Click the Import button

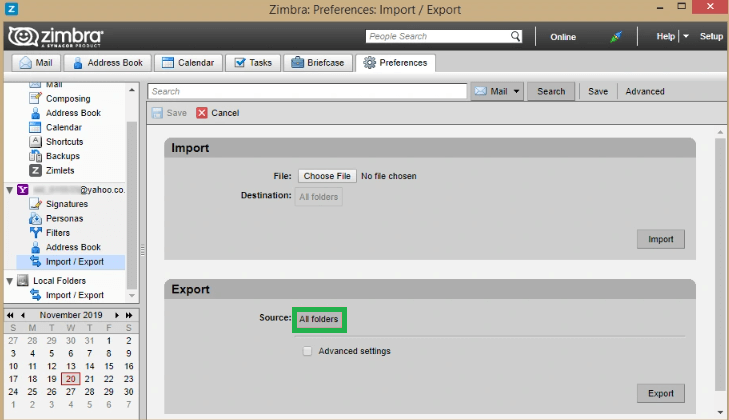661,239
